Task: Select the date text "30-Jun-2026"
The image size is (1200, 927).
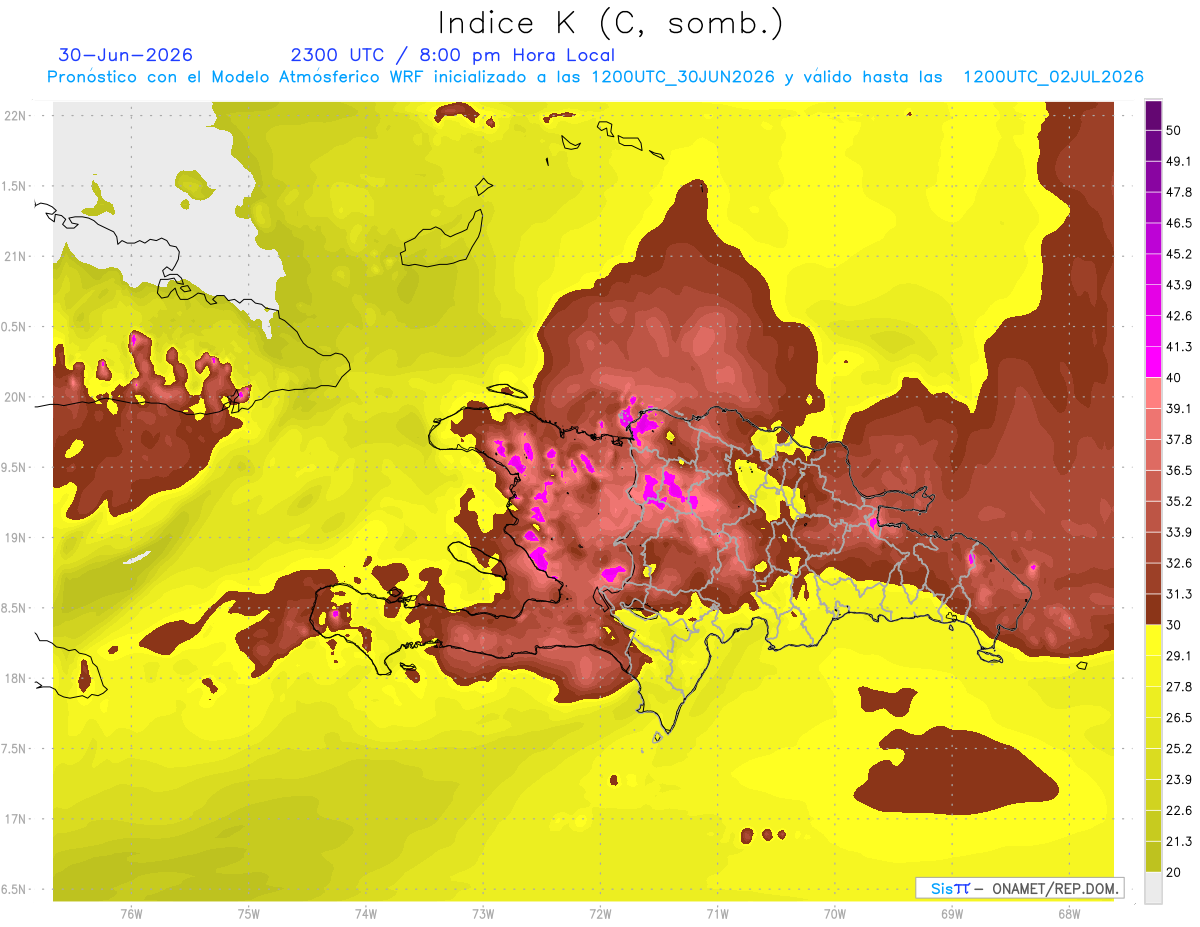Action: 126,55
